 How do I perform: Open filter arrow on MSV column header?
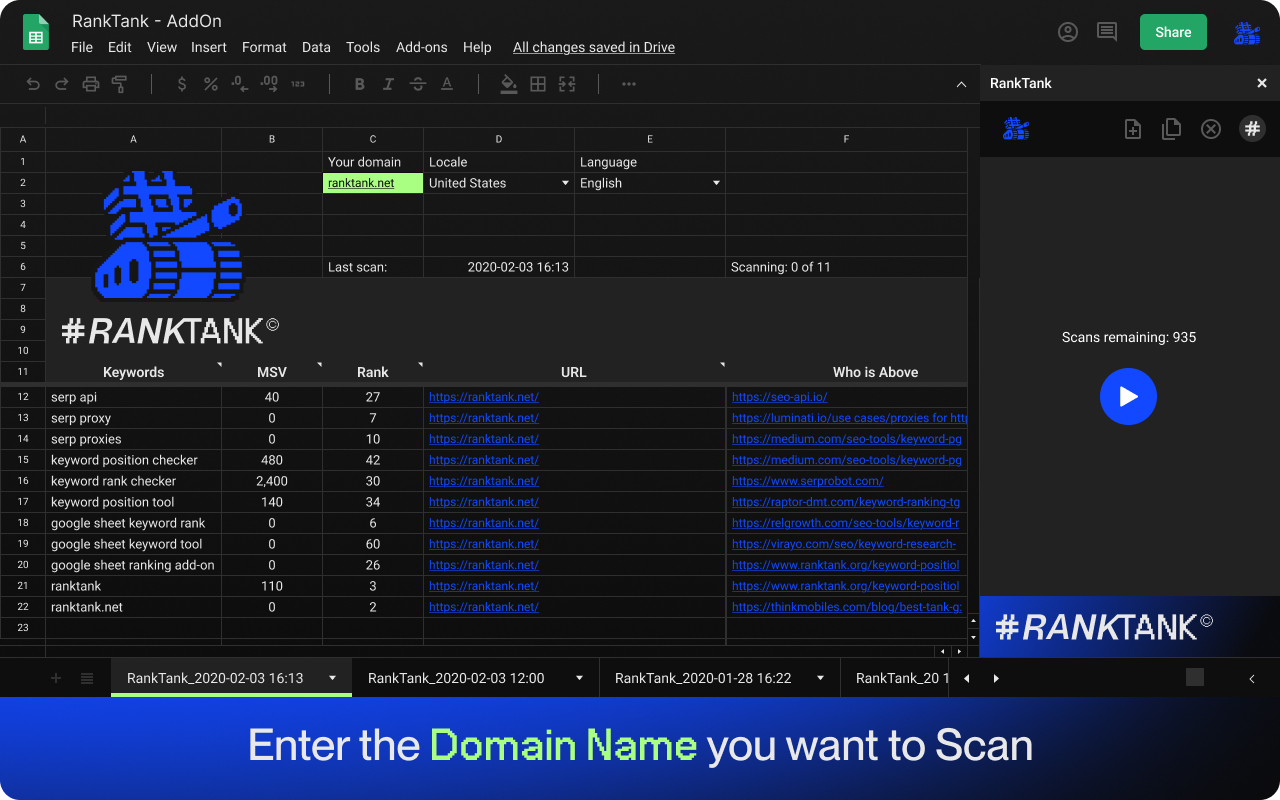(x=319, y=365)
